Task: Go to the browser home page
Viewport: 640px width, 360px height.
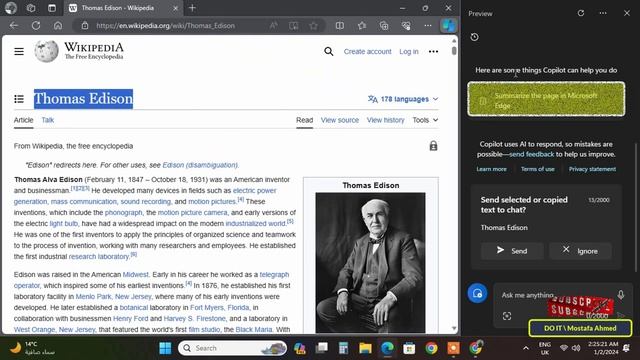Action: tap(58, 26)
